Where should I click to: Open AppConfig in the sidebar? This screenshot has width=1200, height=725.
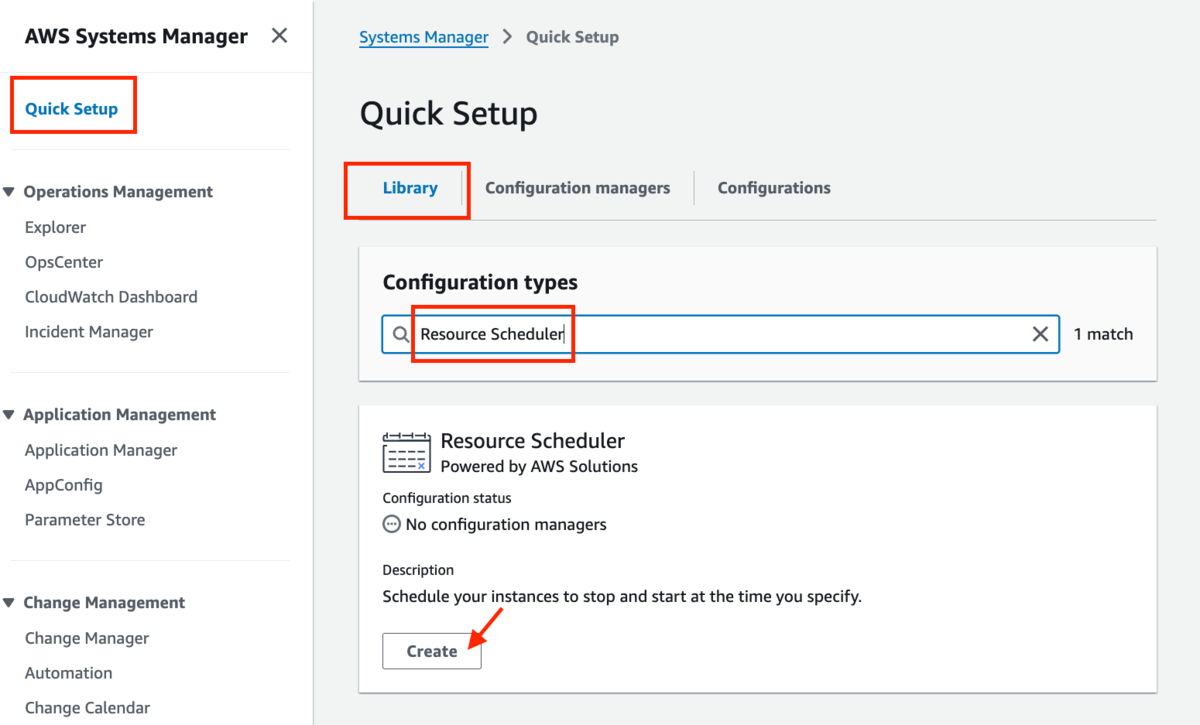[x=64, y=485]
